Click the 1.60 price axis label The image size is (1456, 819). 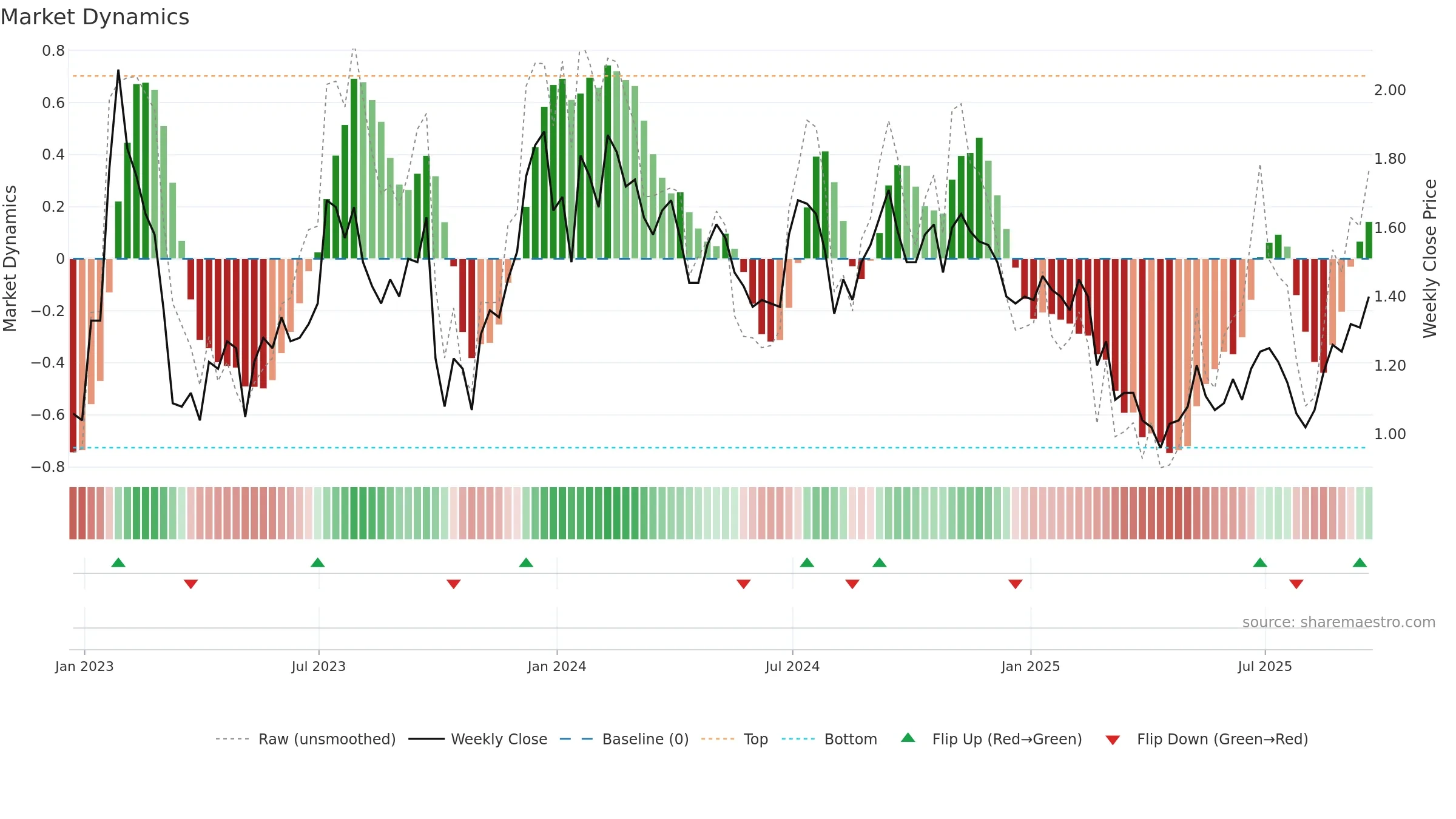coord(1390,228)
